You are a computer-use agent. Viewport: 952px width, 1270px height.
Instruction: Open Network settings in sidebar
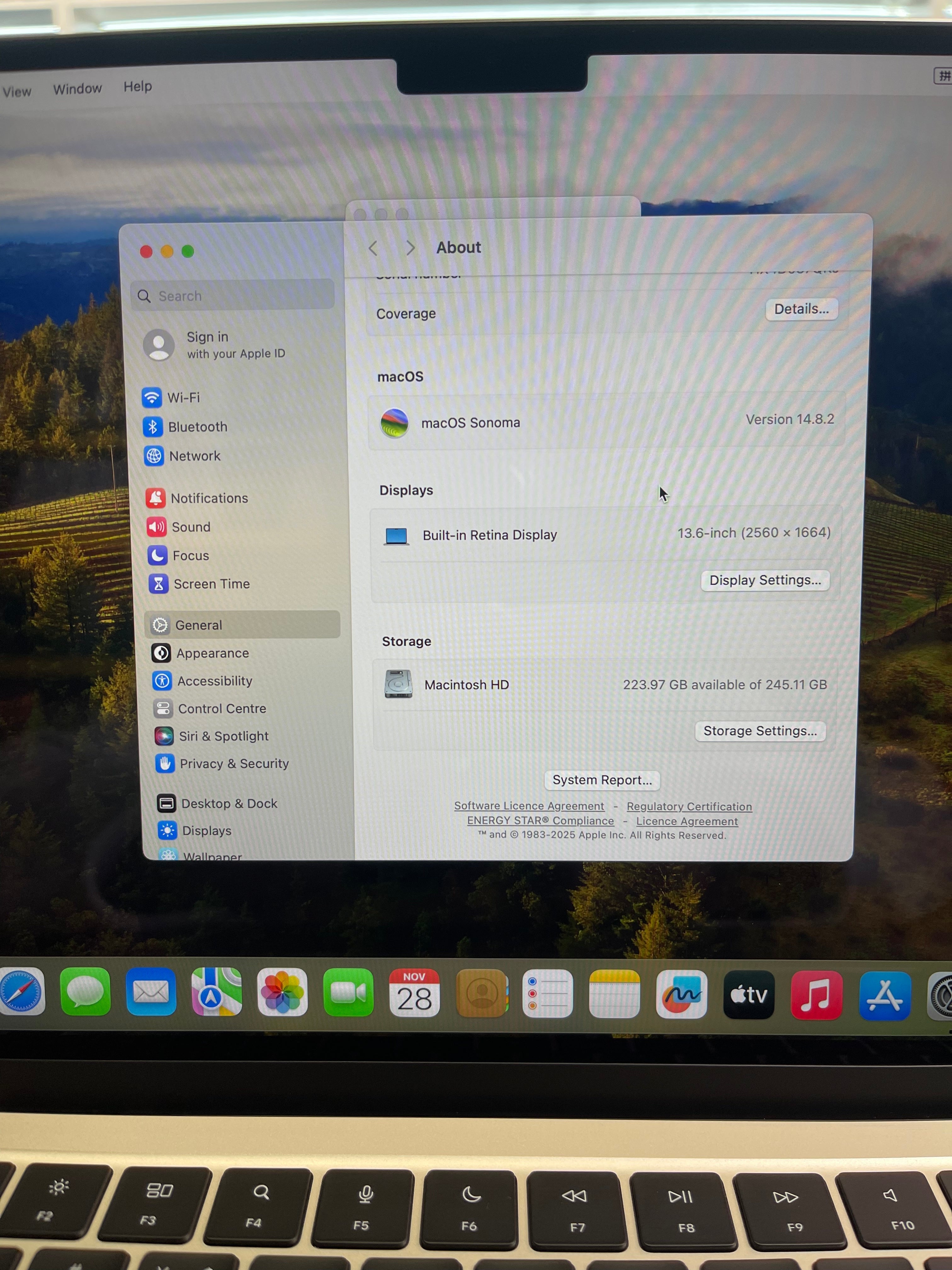(x=183, y=456)
